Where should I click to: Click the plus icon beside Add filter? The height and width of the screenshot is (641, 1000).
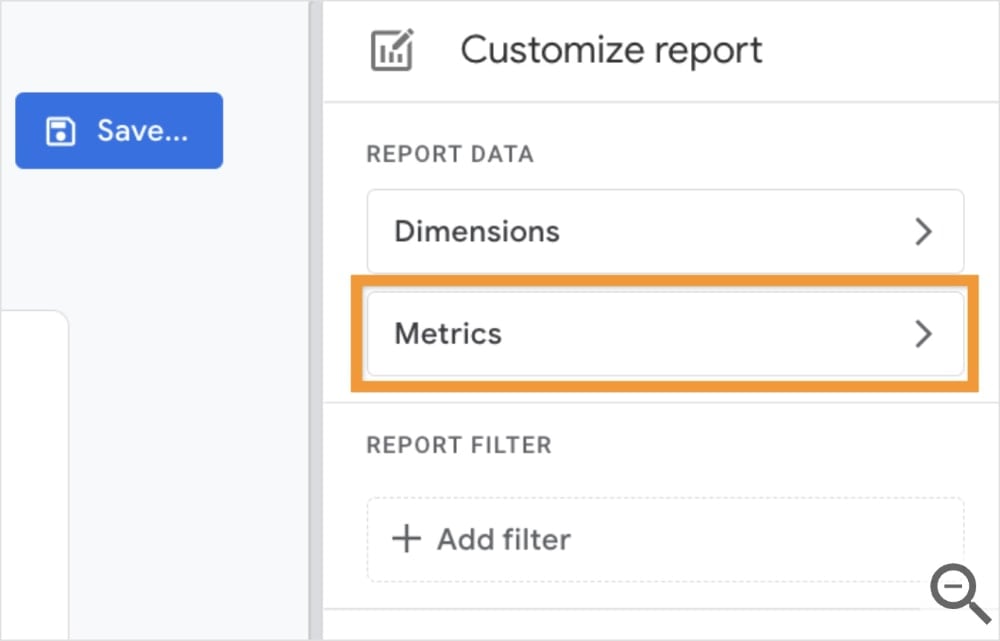point(406,539)
